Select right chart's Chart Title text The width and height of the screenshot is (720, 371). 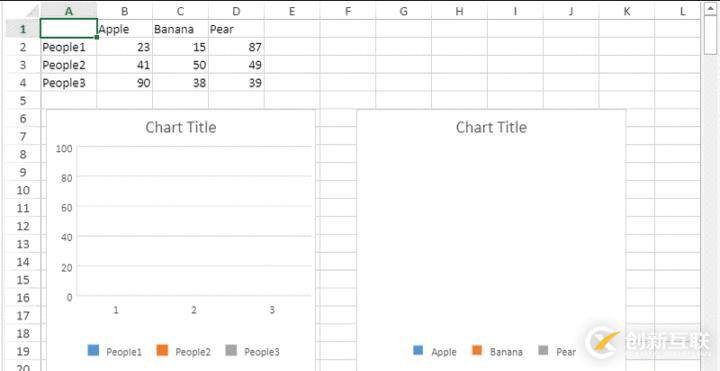(491, 127)
